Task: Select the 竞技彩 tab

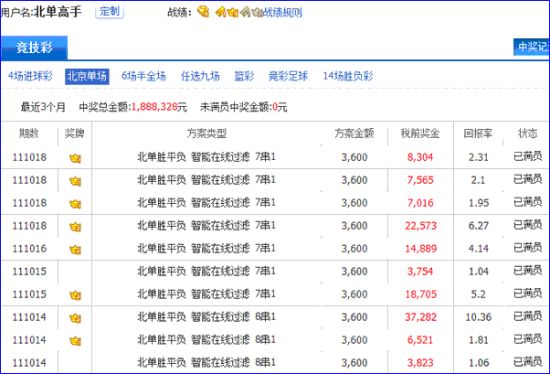Action: tap(34, 47)
